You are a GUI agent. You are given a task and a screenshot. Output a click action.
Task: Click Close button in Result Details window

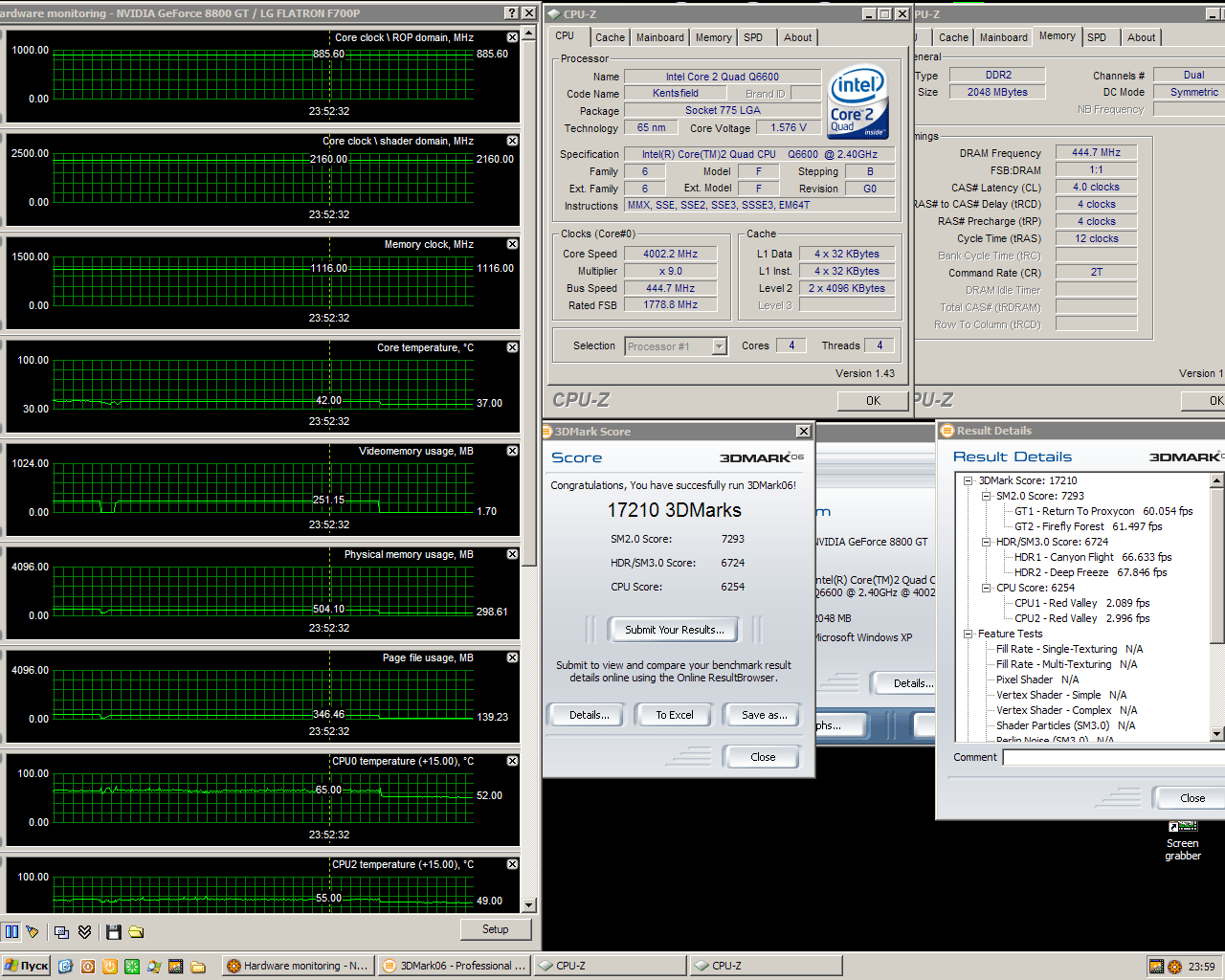coord(1192,798)
